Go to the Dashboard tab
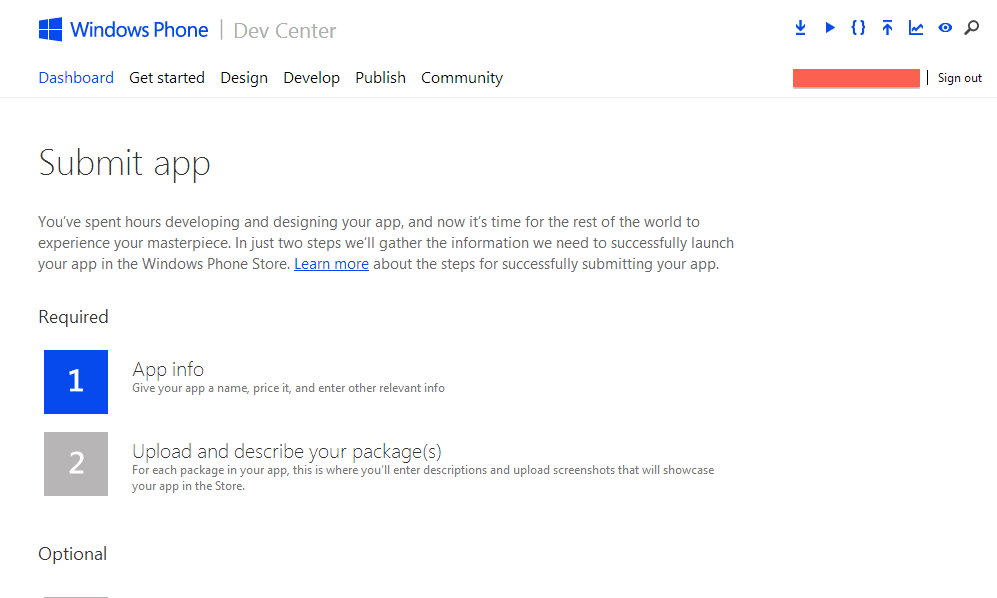This screenshot has height=598, width=997. 76,78
